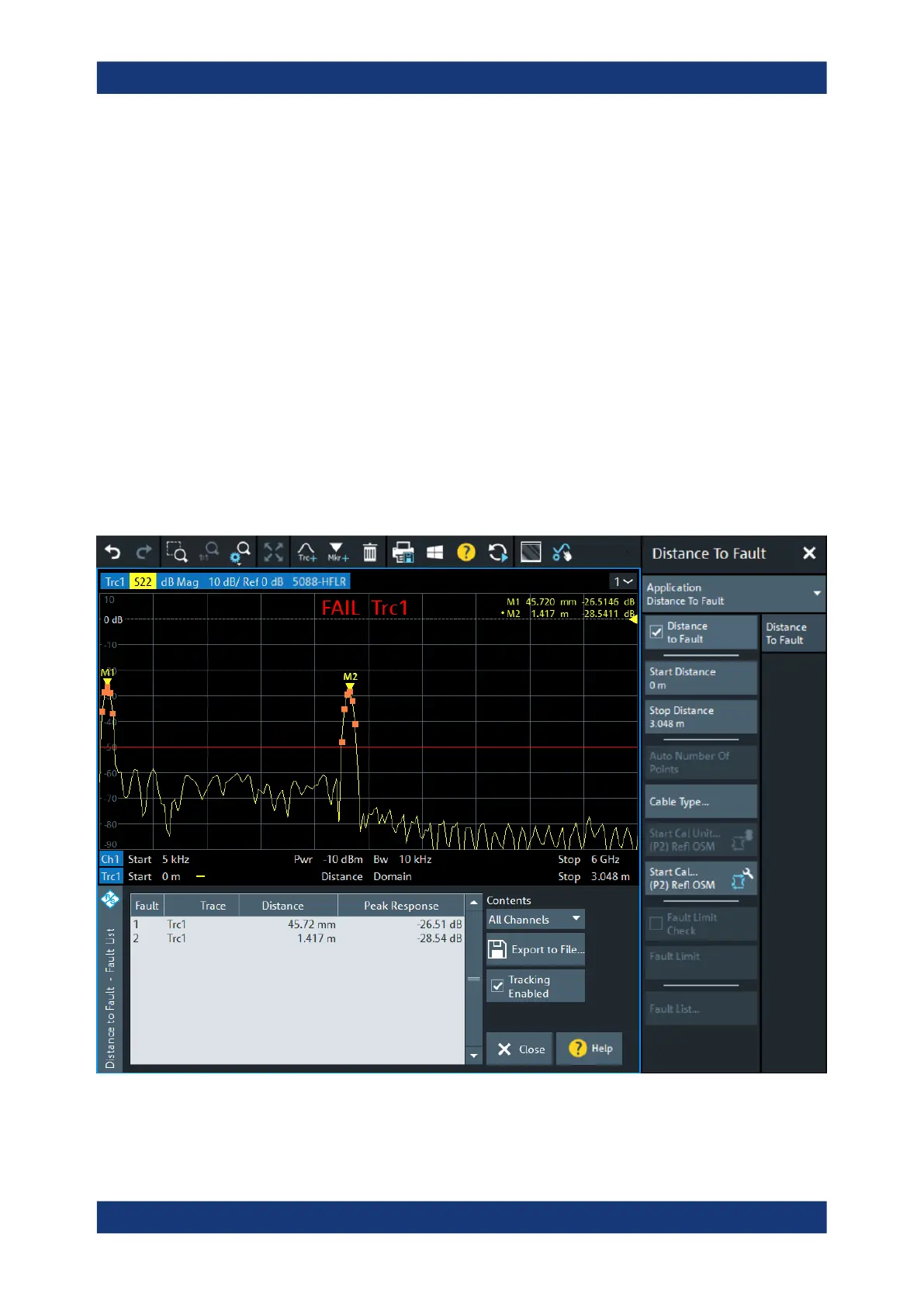Viewport: 924px width, 1307px height.
Task: Click the Stop Distance 3.048 m field
Action: coord(701,716)
